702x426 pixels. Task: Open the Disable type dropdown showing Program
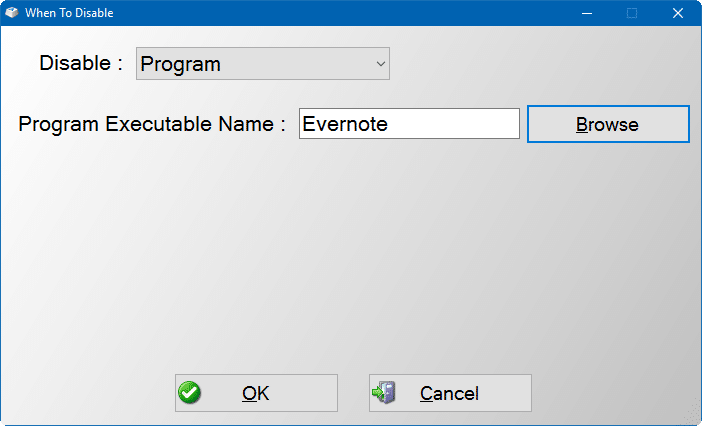click(263, 64)
